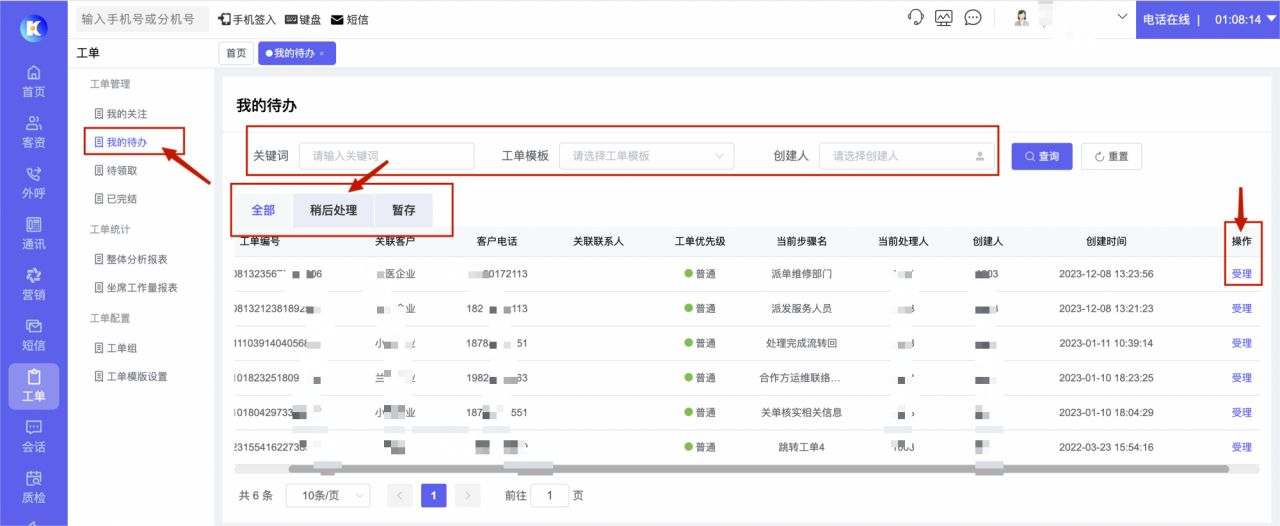Image resolution: width=1280 pixels, height=526 pixels.
Task: Click the 重置 reset button
Action: tap(1111, 156)
